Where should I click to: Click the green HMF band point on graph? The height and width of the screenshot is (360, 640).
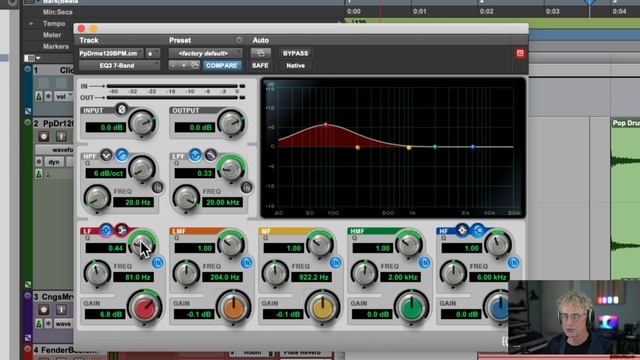[435, 147]
